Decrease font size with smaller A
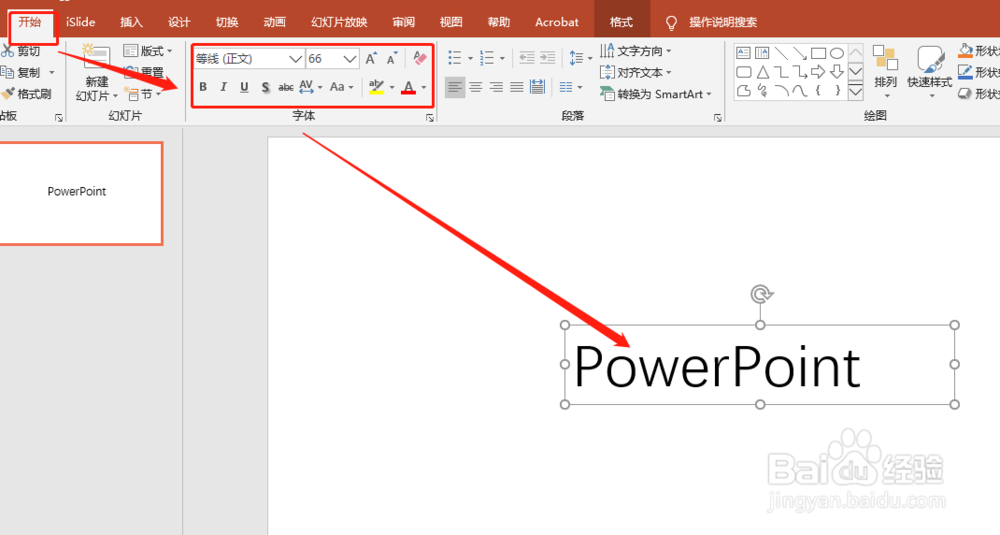 392,59
